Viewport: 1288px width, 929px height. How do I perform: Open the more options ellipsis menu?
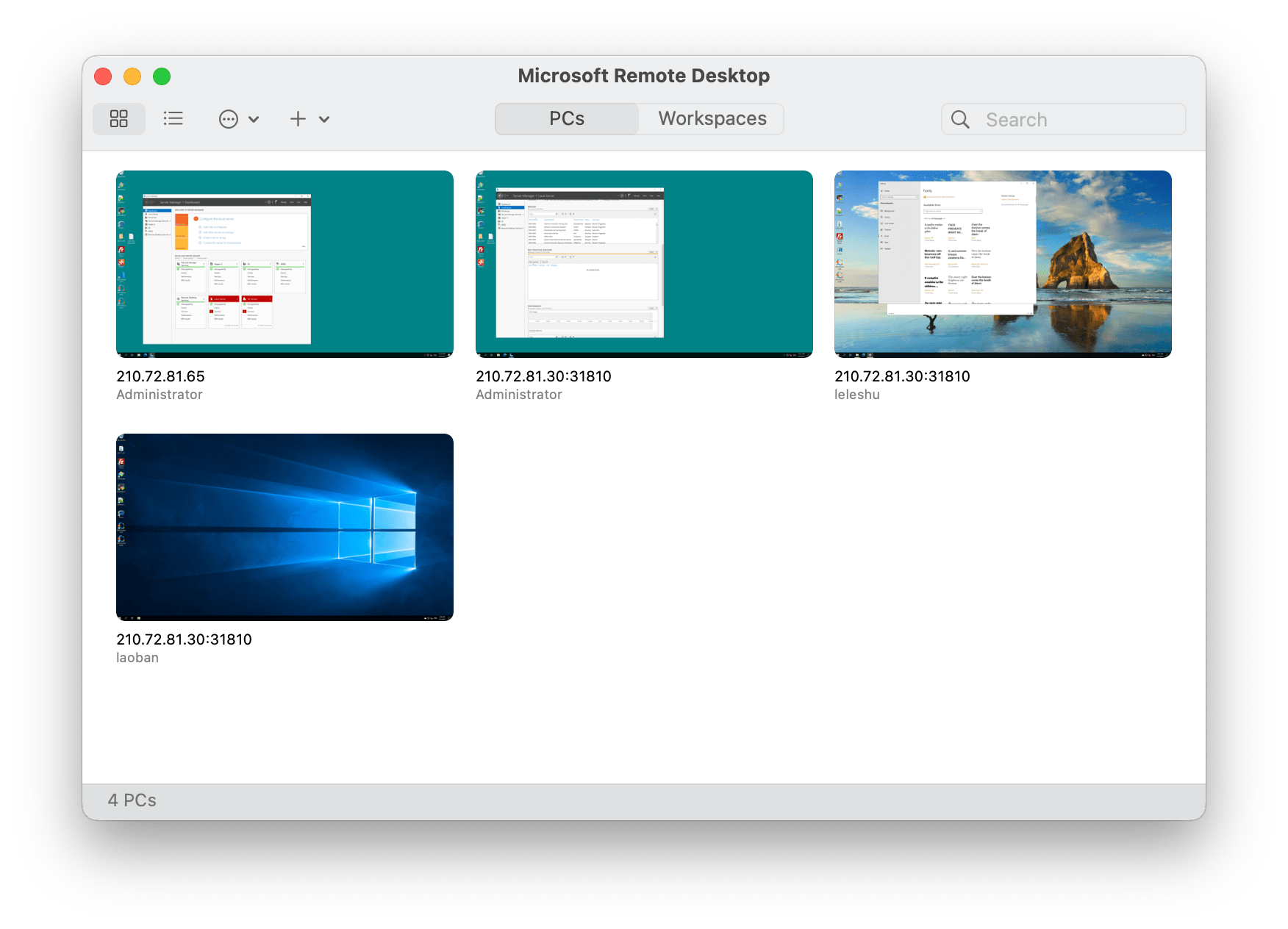coord(229,119)
